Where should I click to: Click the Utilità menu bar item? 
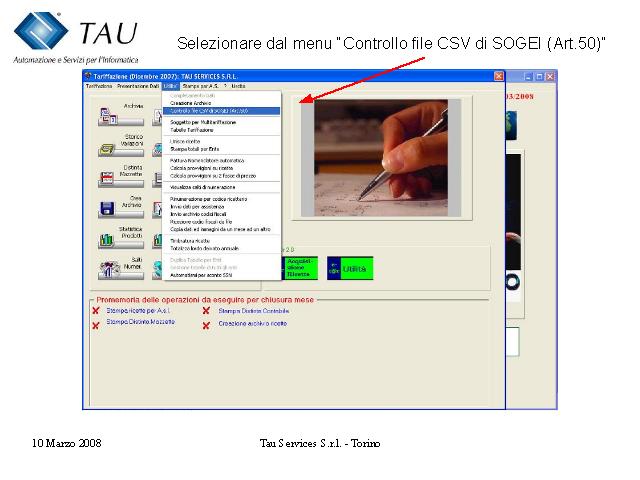tap(170, 86)
